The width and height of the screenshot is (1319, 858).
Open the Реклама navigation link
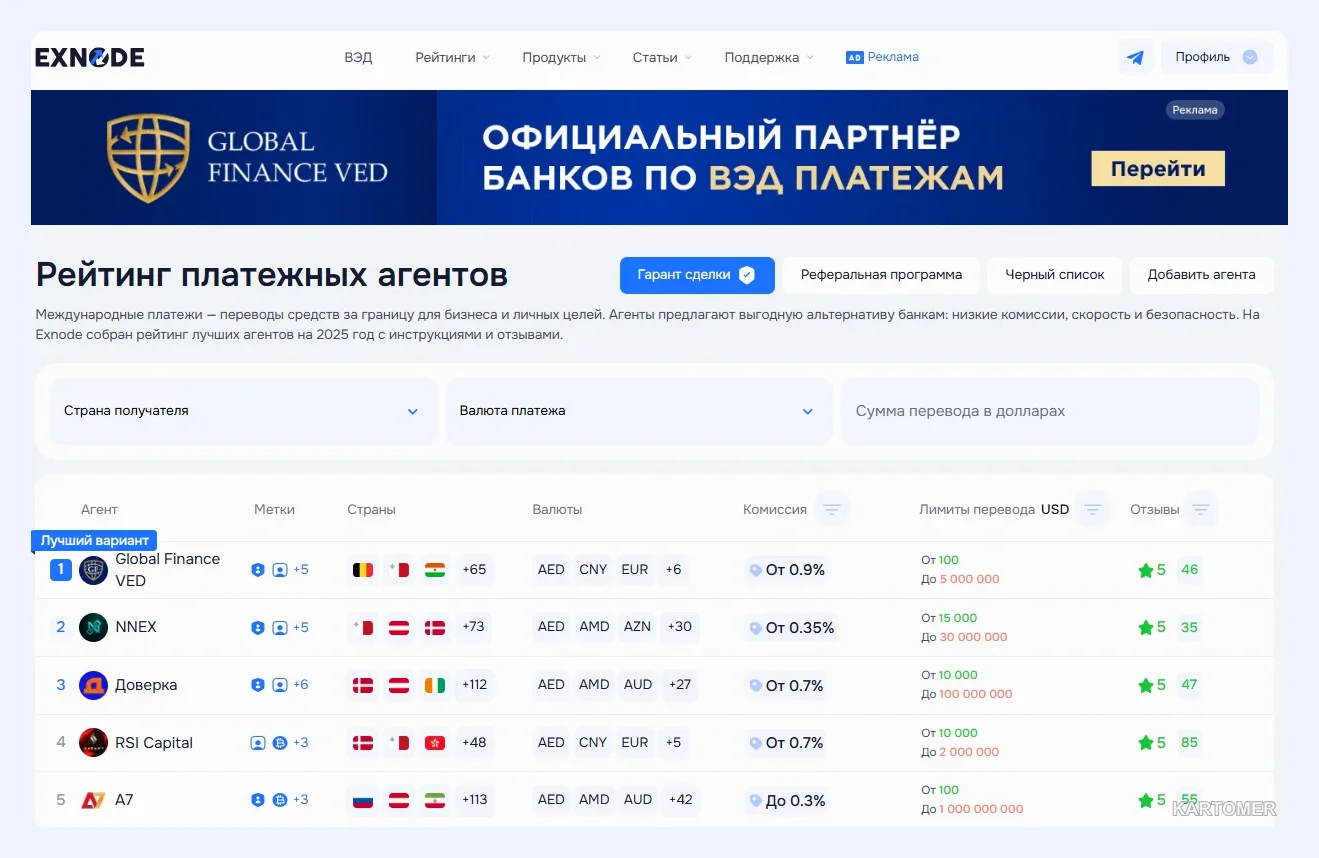coord(882,57)
